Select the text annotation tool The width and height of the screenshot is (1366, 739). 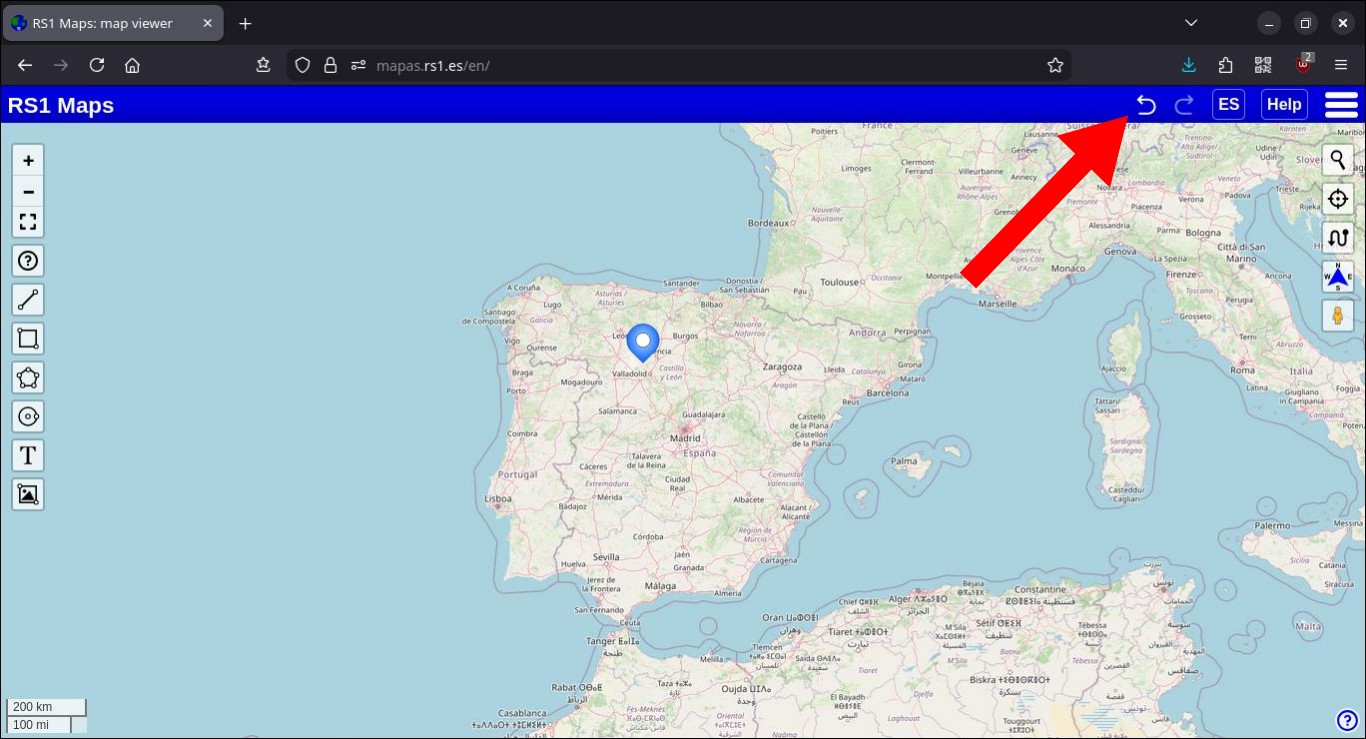[28, 455]
